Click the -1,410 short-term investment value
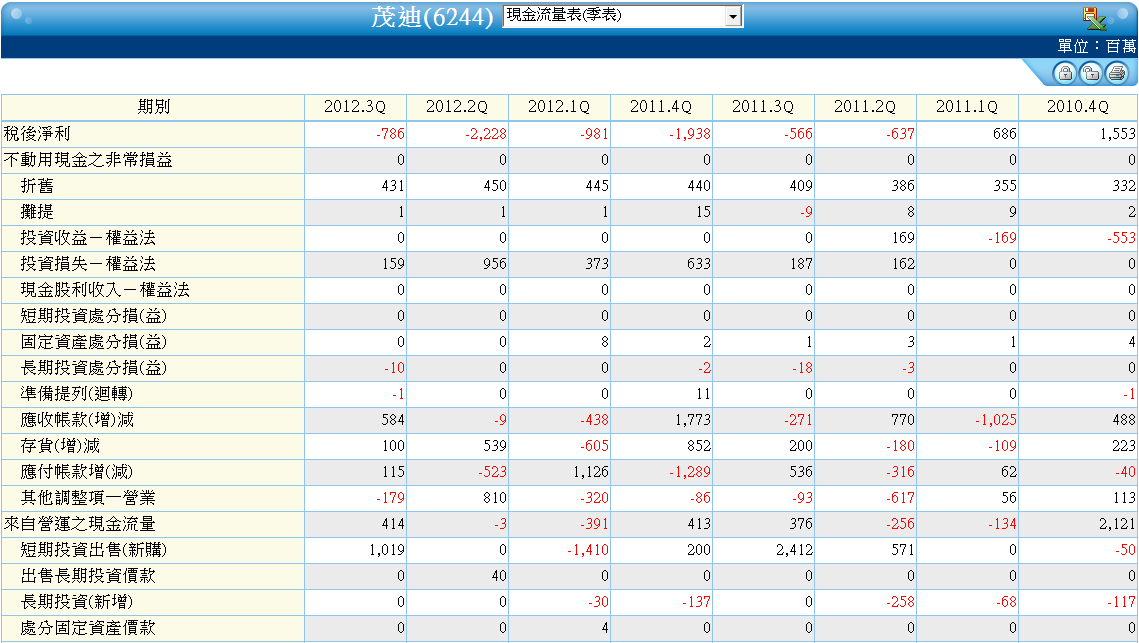This screenshot has height=643, width=1139. click(x=588, y=550)
